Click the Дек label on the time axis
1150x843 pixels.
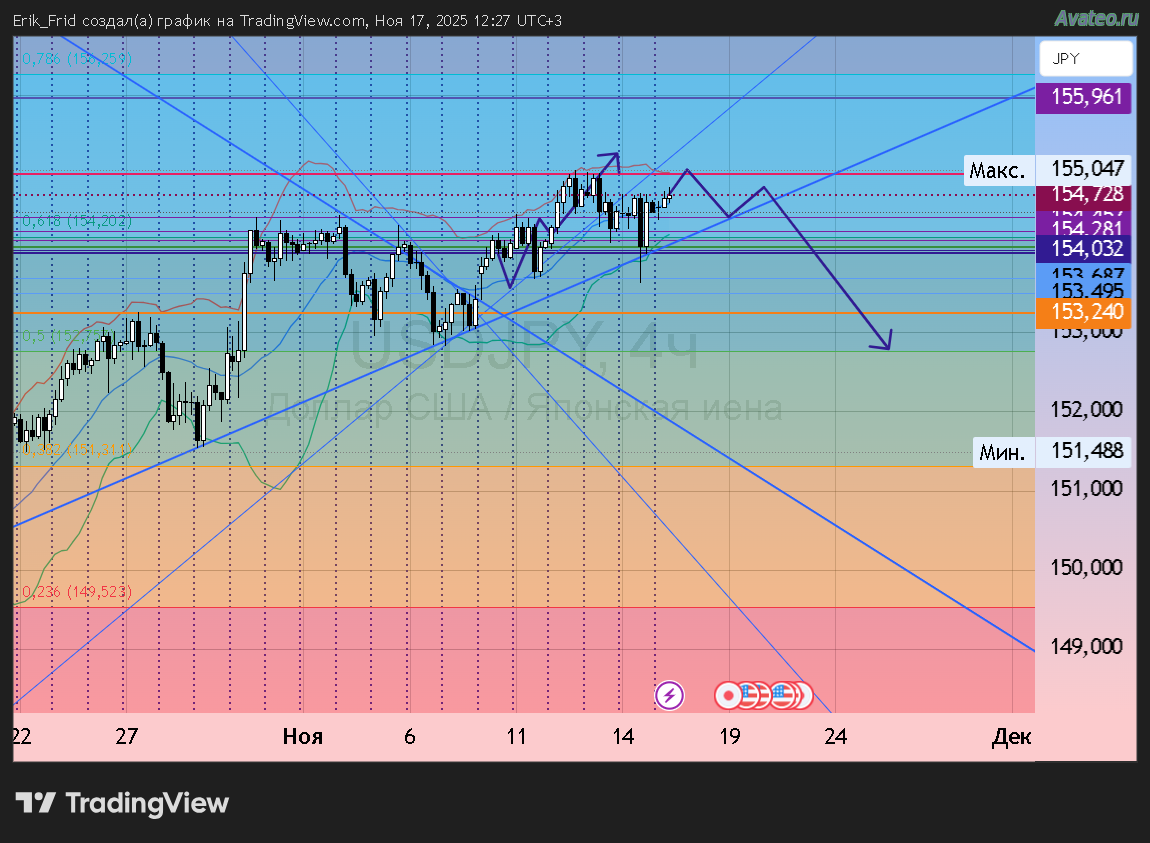coord(1011,737)
